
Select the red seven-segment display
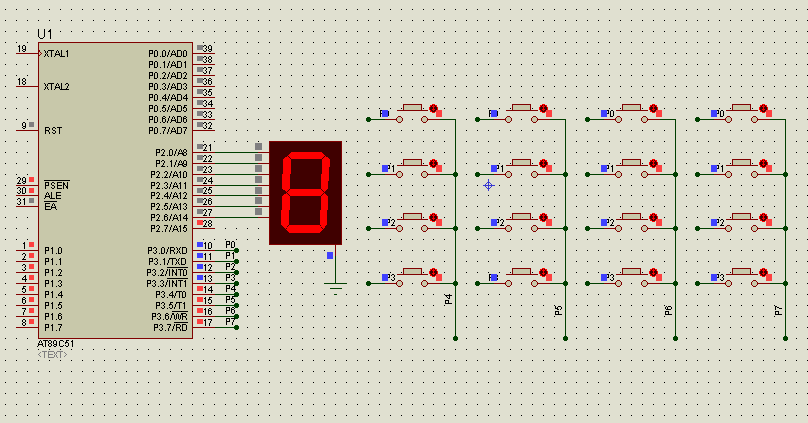pyautogui.click(x=306, y=193)
